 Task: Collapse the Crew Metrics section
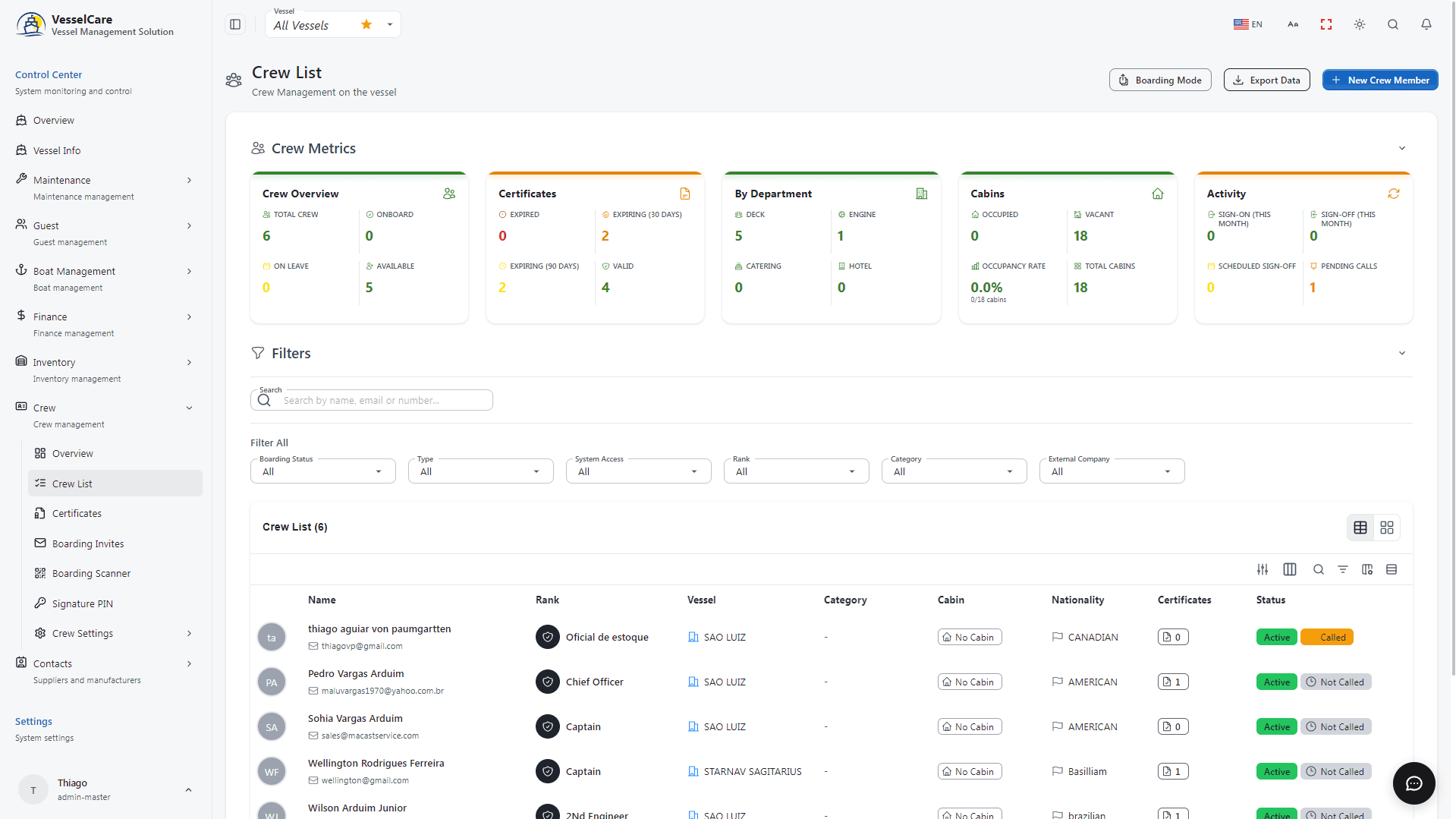point(1402,148)
